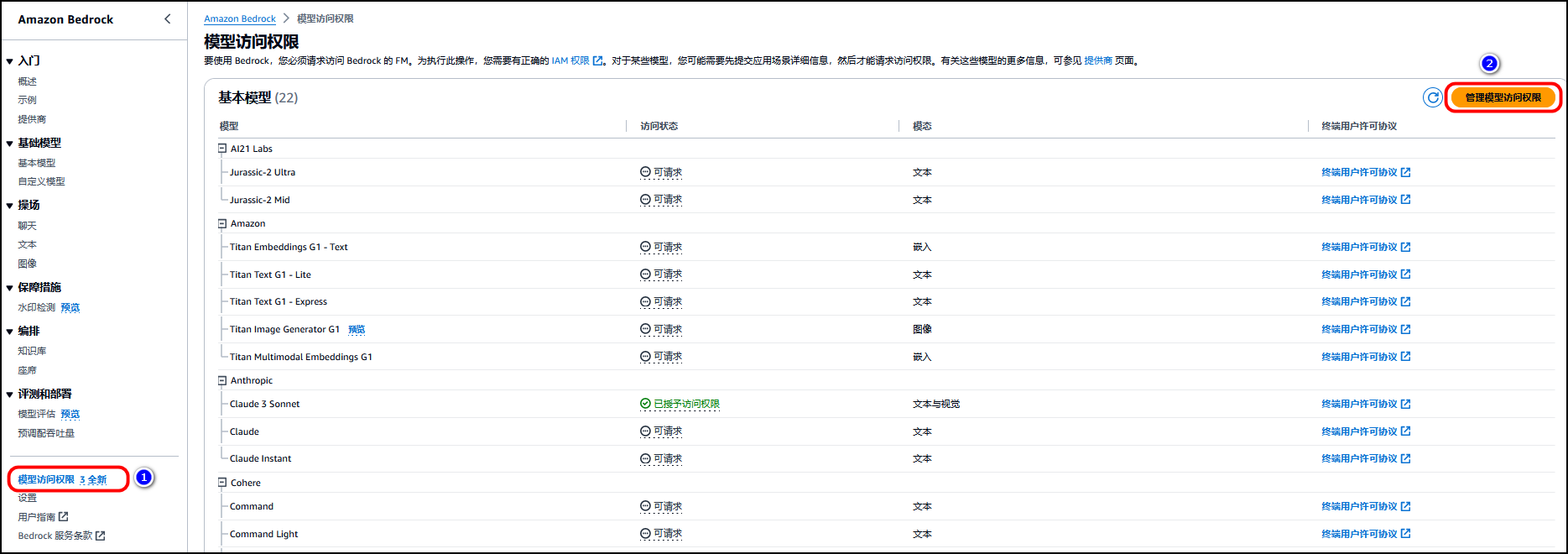Open external link icon beside IAM 权限
The image size is (1568, 554).
pyautogui.click(x=597, y=60)
